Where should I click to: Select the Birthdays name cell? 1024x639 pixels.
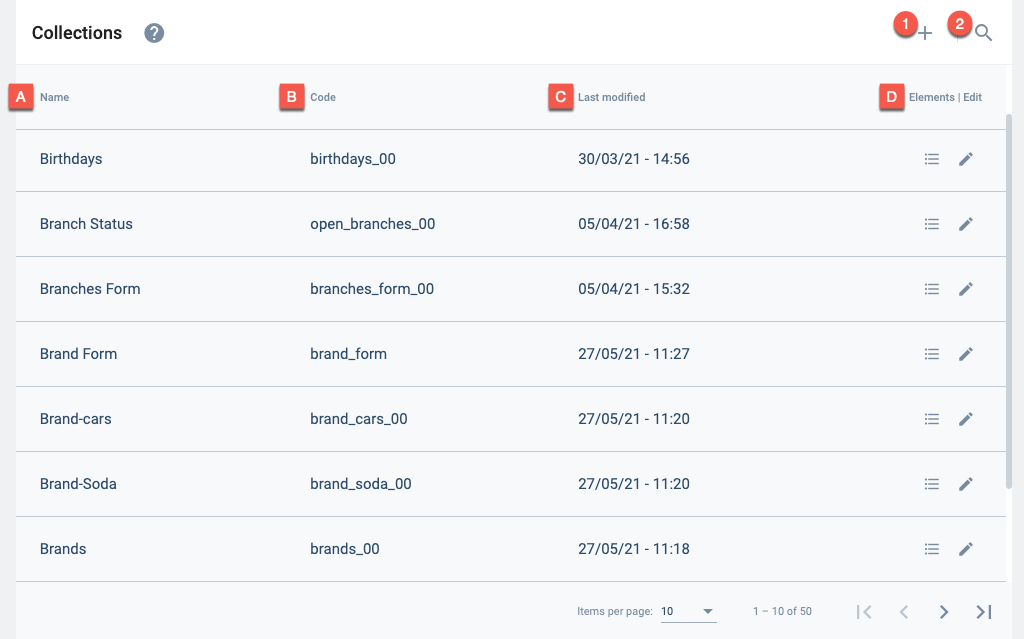click(71, 159)
